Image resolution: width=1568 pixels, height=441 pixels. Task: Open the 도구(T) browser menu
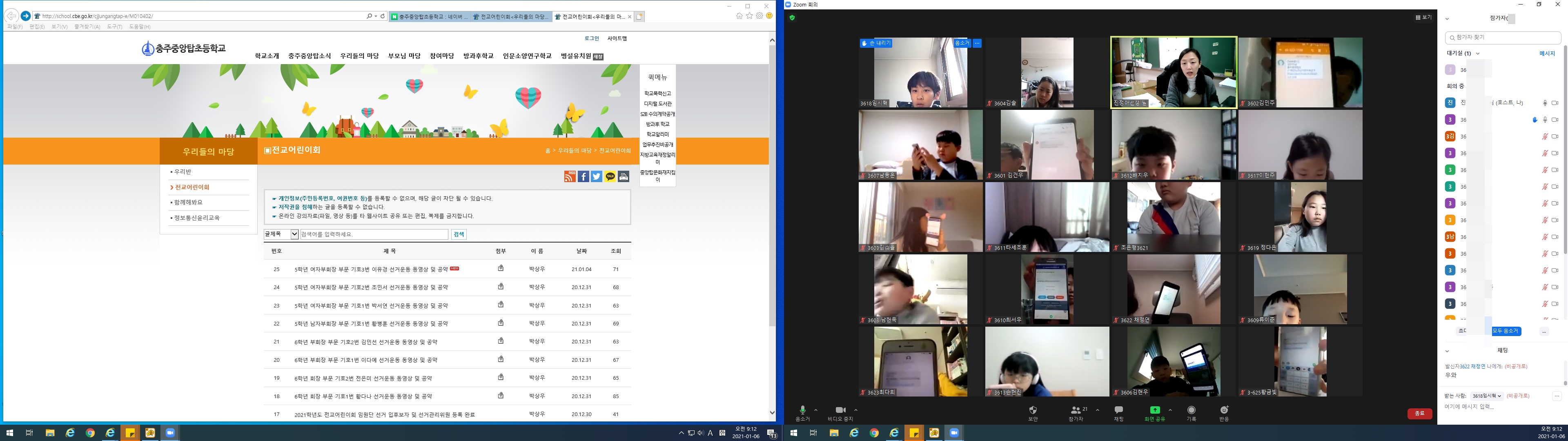pyautogui.click(x=114, y=27)
